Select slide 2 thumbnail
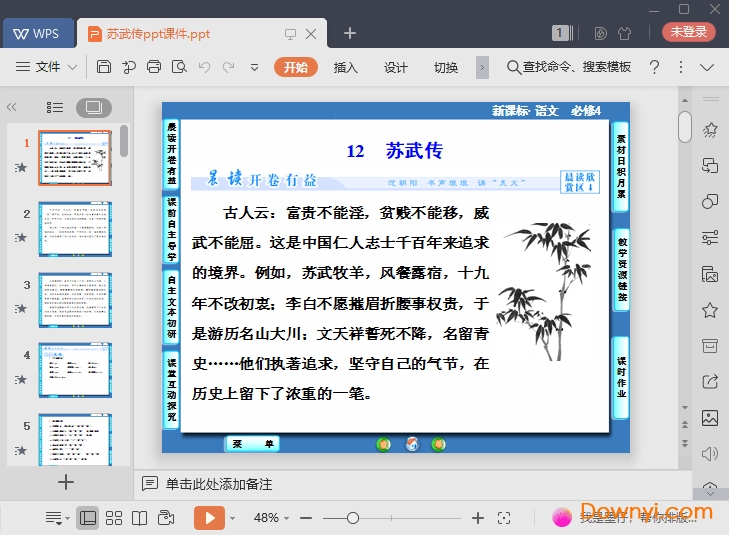 [75, 229]
